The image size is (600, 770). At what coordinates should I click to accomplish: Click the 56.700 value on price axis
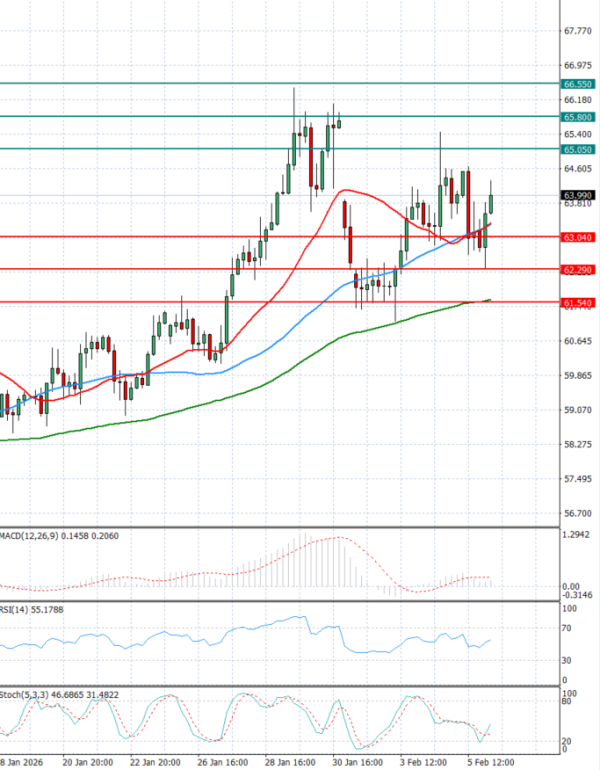576,513
